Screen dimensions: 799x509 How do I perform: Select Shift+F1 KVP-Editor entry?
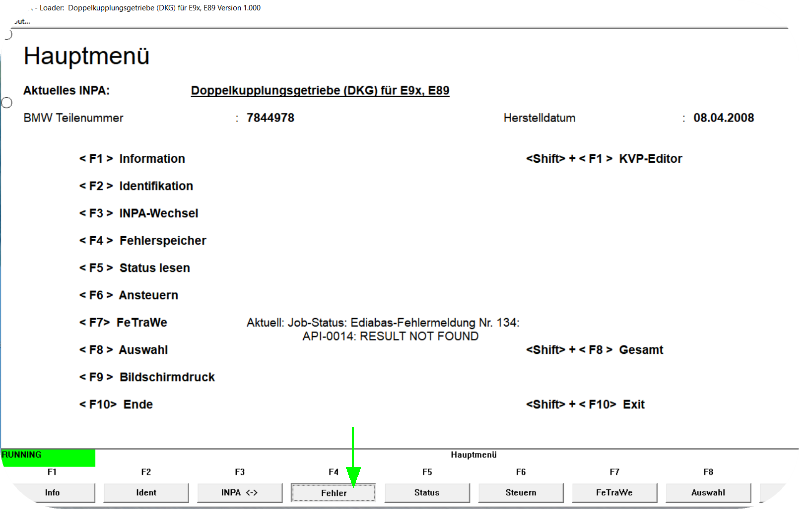pyautogui.click(x=604, y=159)
